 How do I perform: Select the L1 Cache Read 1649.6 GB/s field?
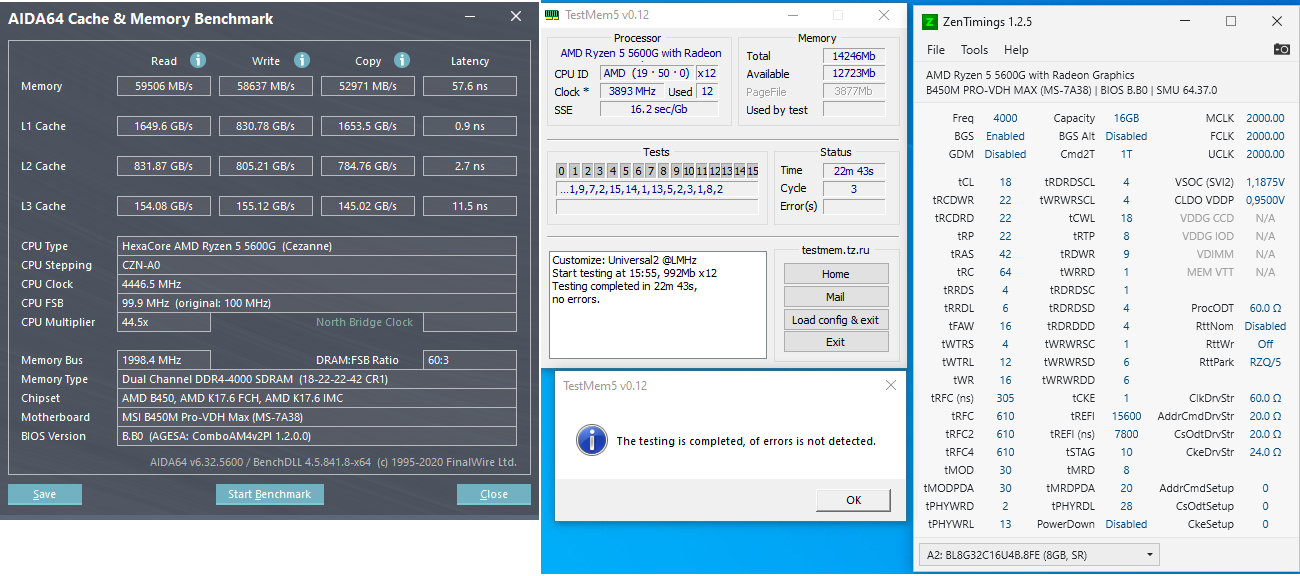(x=164, y=126)
